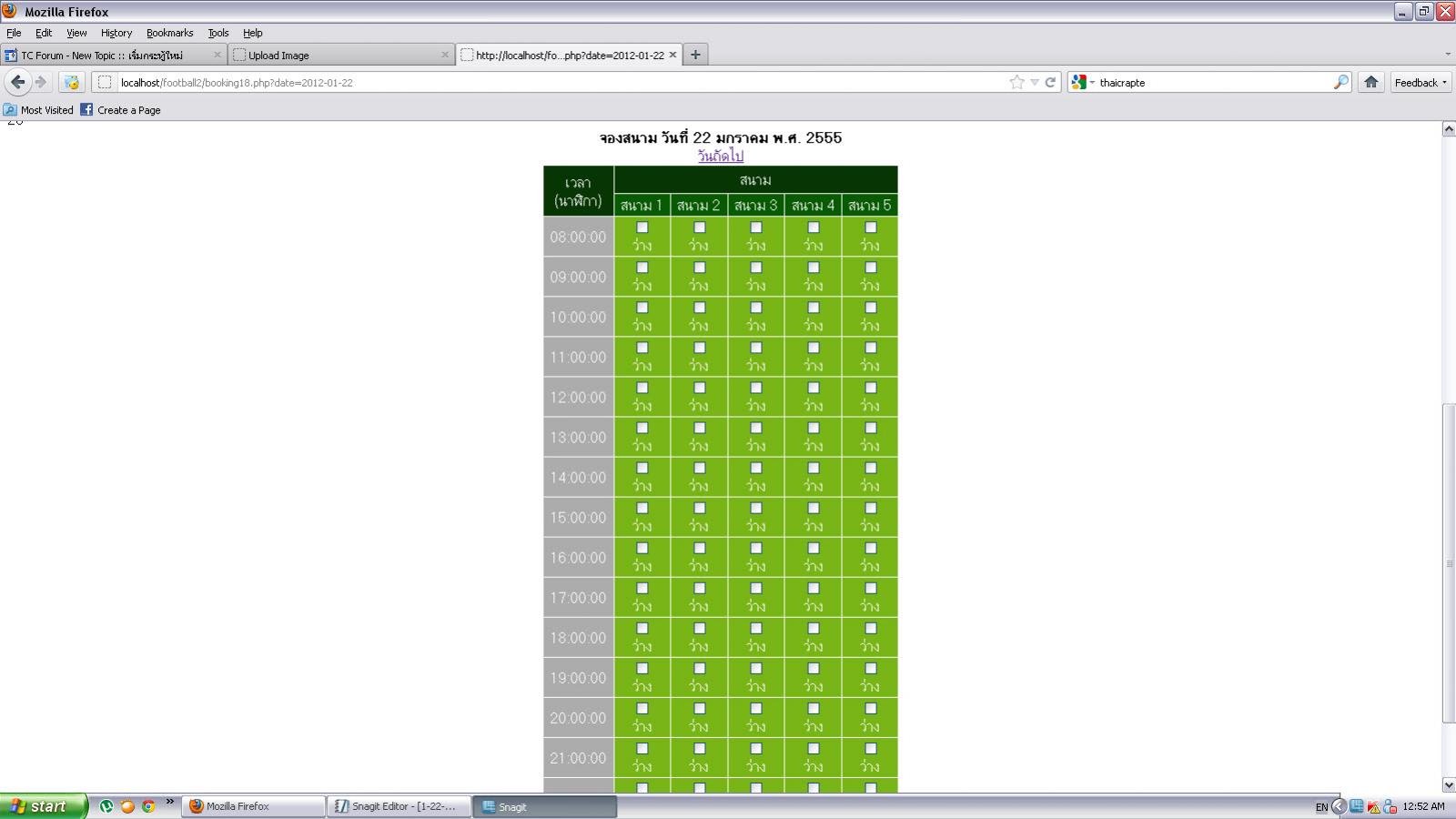The width and height of the screenshot is (1456, 819).
Task: Click the browser Back arrow button
Action: (x=17, y=82)
